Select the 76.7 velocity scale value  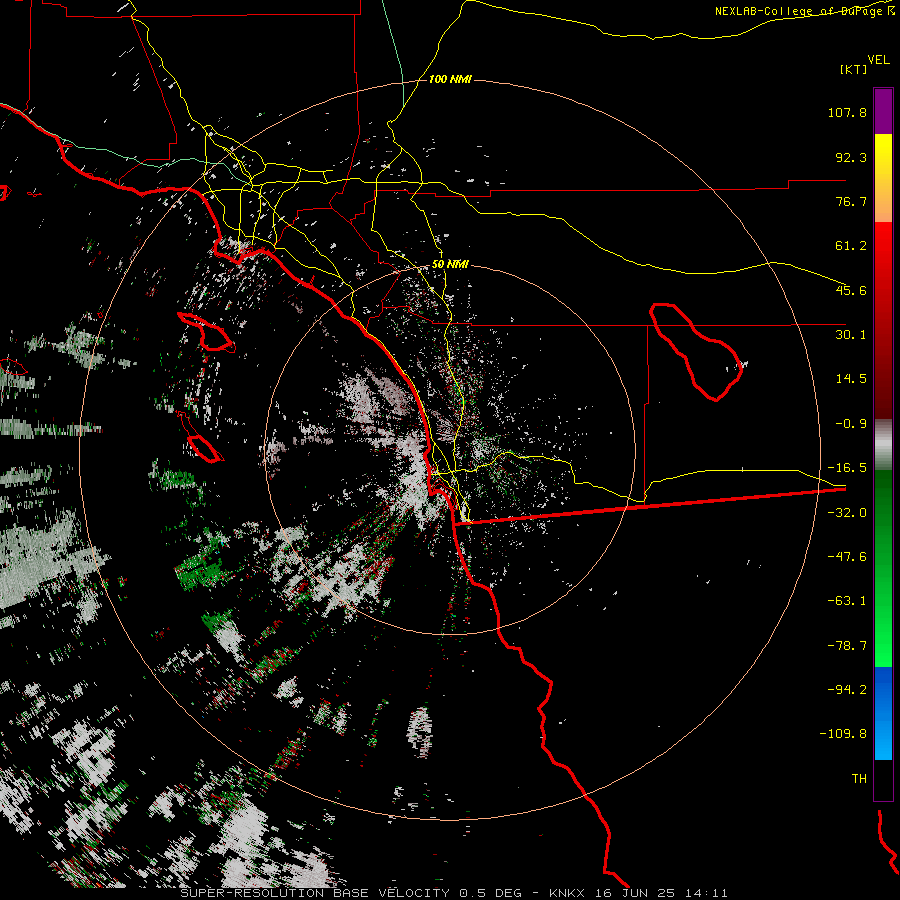(x=851, y=201)
